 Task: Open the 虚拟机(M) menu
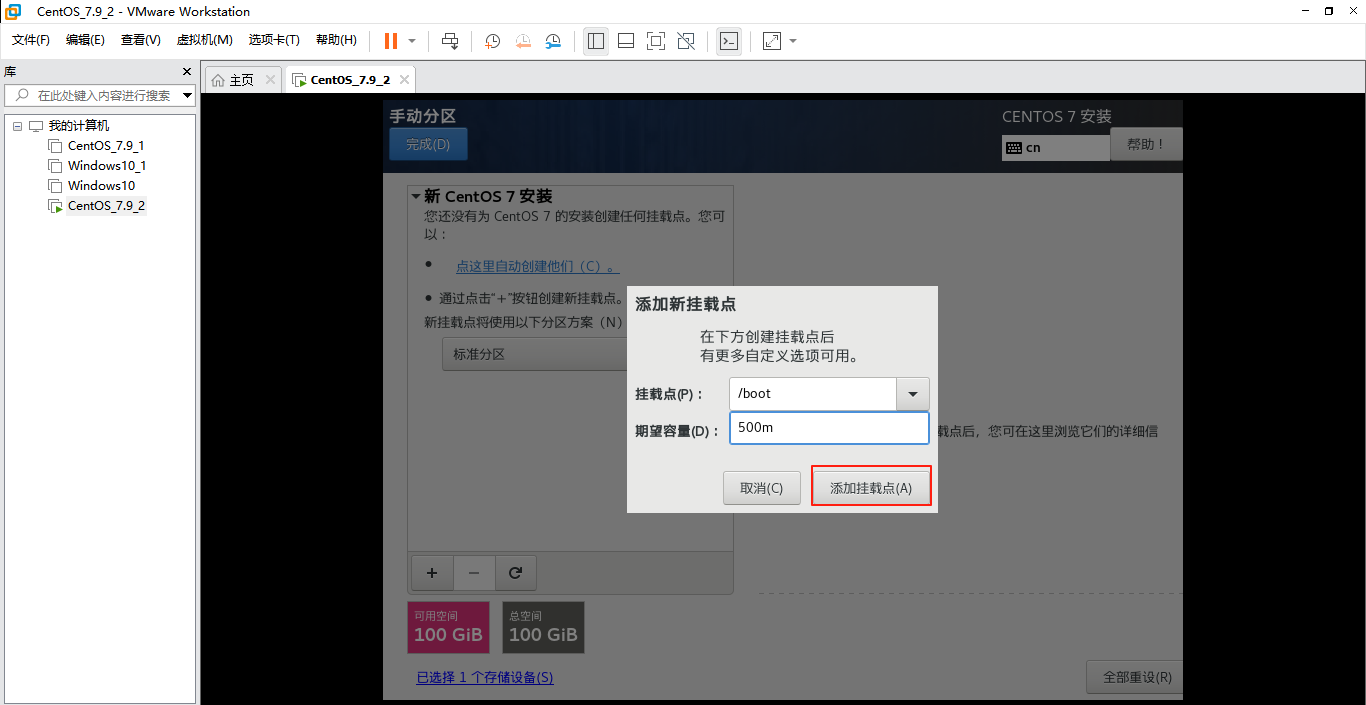coord(204,40)
